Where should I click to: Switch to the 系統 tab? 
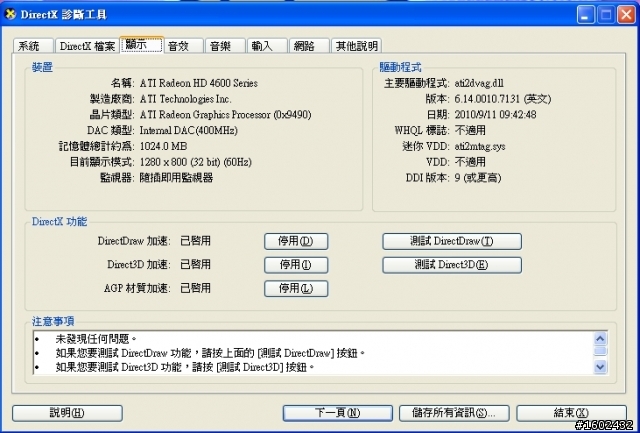point(33,46)
